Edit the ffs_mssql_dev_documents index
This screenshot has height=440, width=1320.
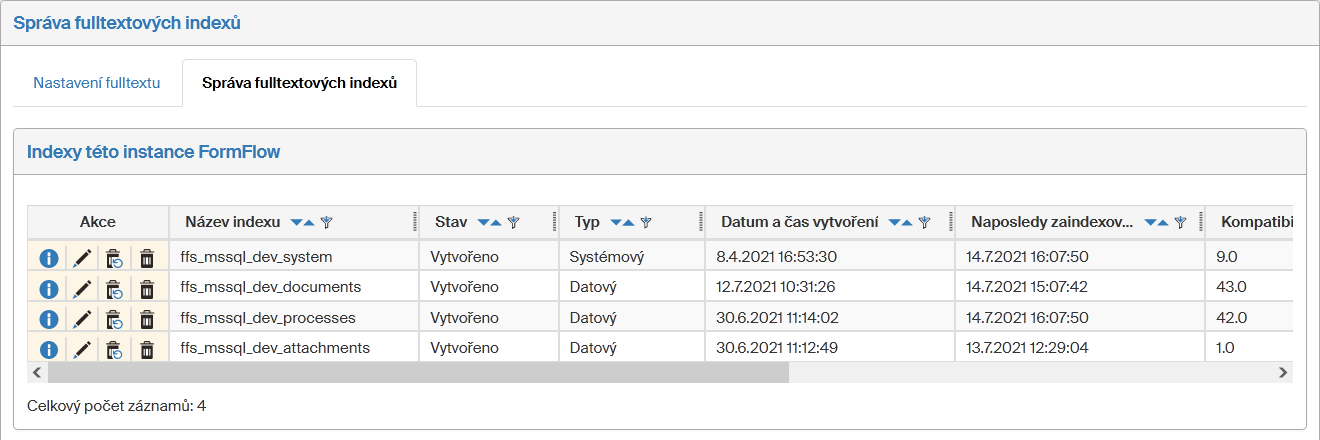(x=82, y=288)
